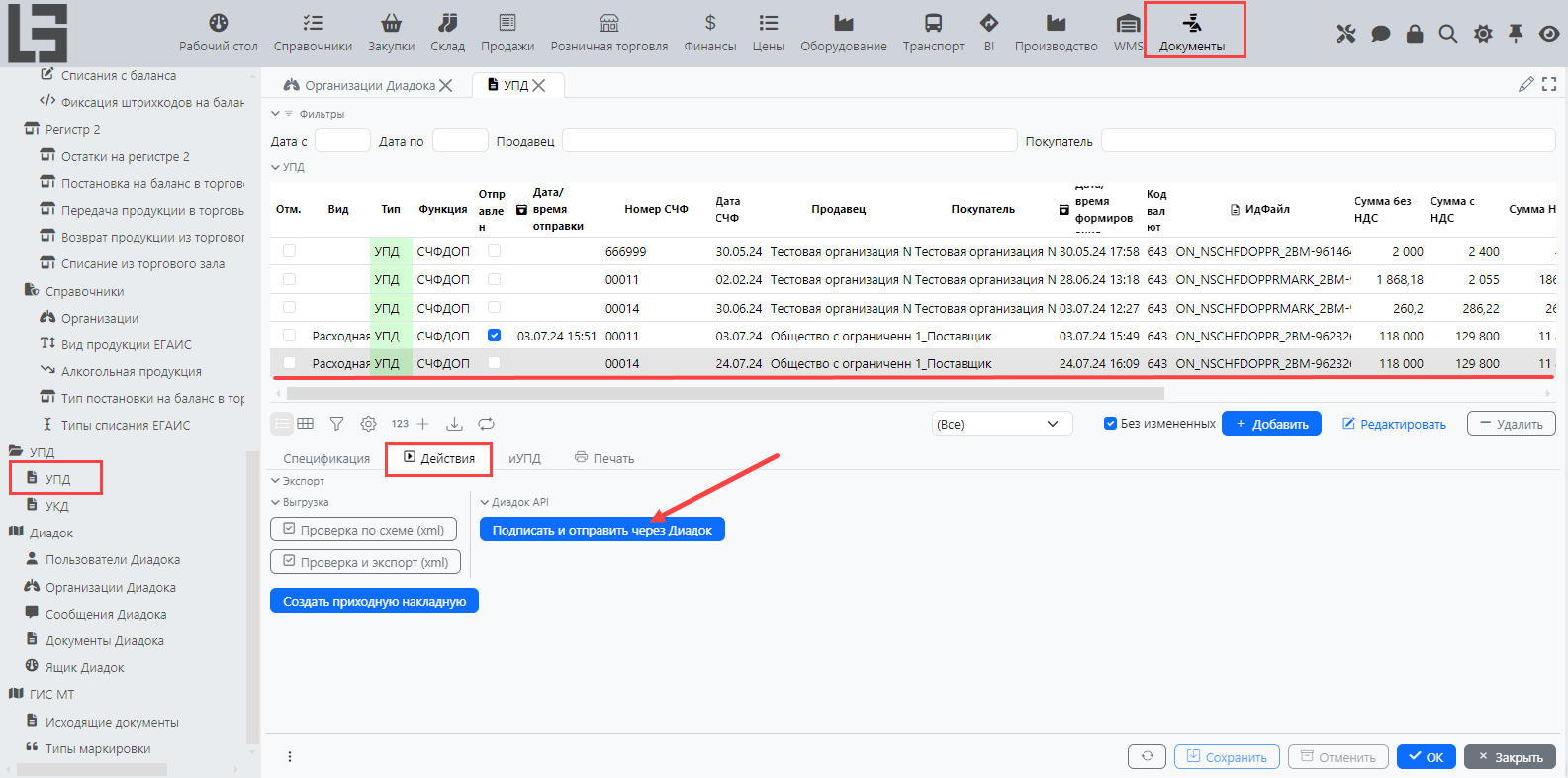This screenshot has height=778, width=1568.
Task: Collapse the 'Фильтры' section
Action: pos(276,114)
